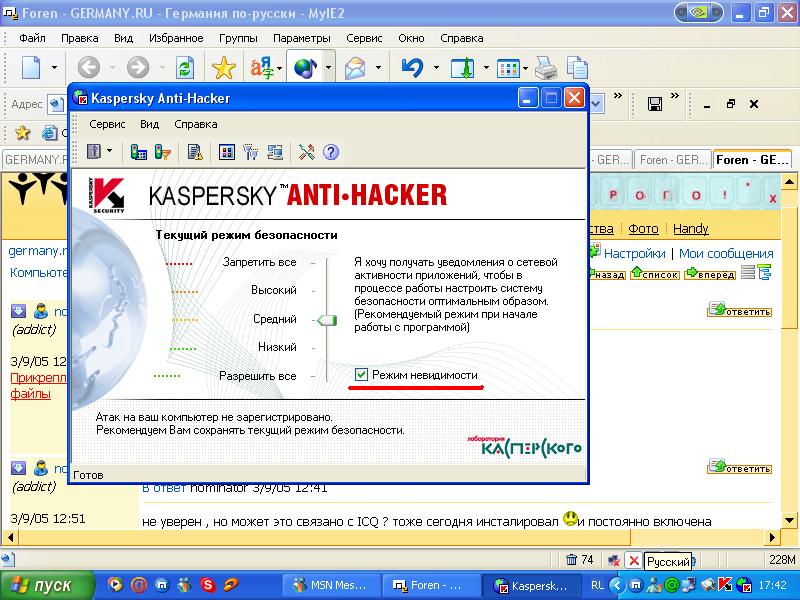The image size is (800, 600).
Task: Click the Низкий security level label
Action: click(x=277, y=347)
